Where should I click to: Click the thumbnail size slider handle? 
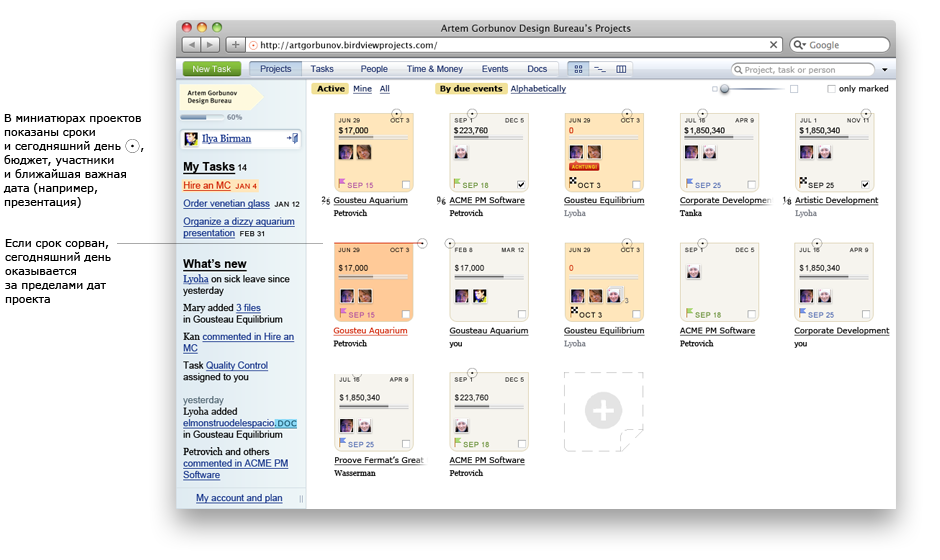coord(724,89)
